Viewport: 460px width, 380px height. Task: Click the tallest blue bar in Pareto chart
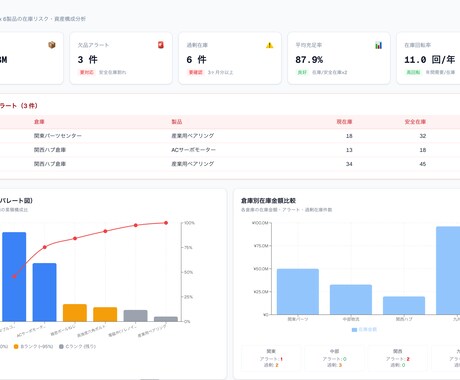pyautogui.click(x=14, y=277)
